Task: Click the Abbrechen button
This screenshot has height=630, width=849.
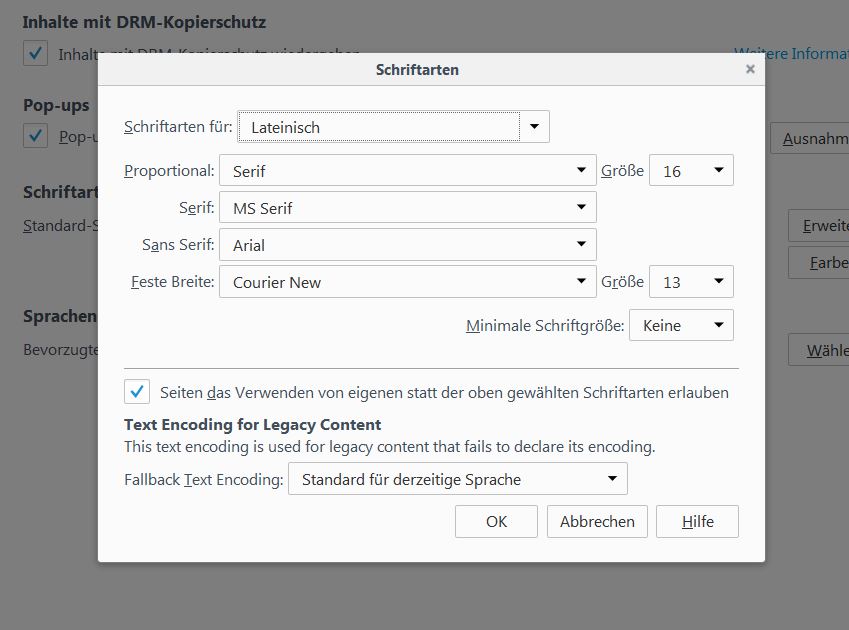Action: 597,521
